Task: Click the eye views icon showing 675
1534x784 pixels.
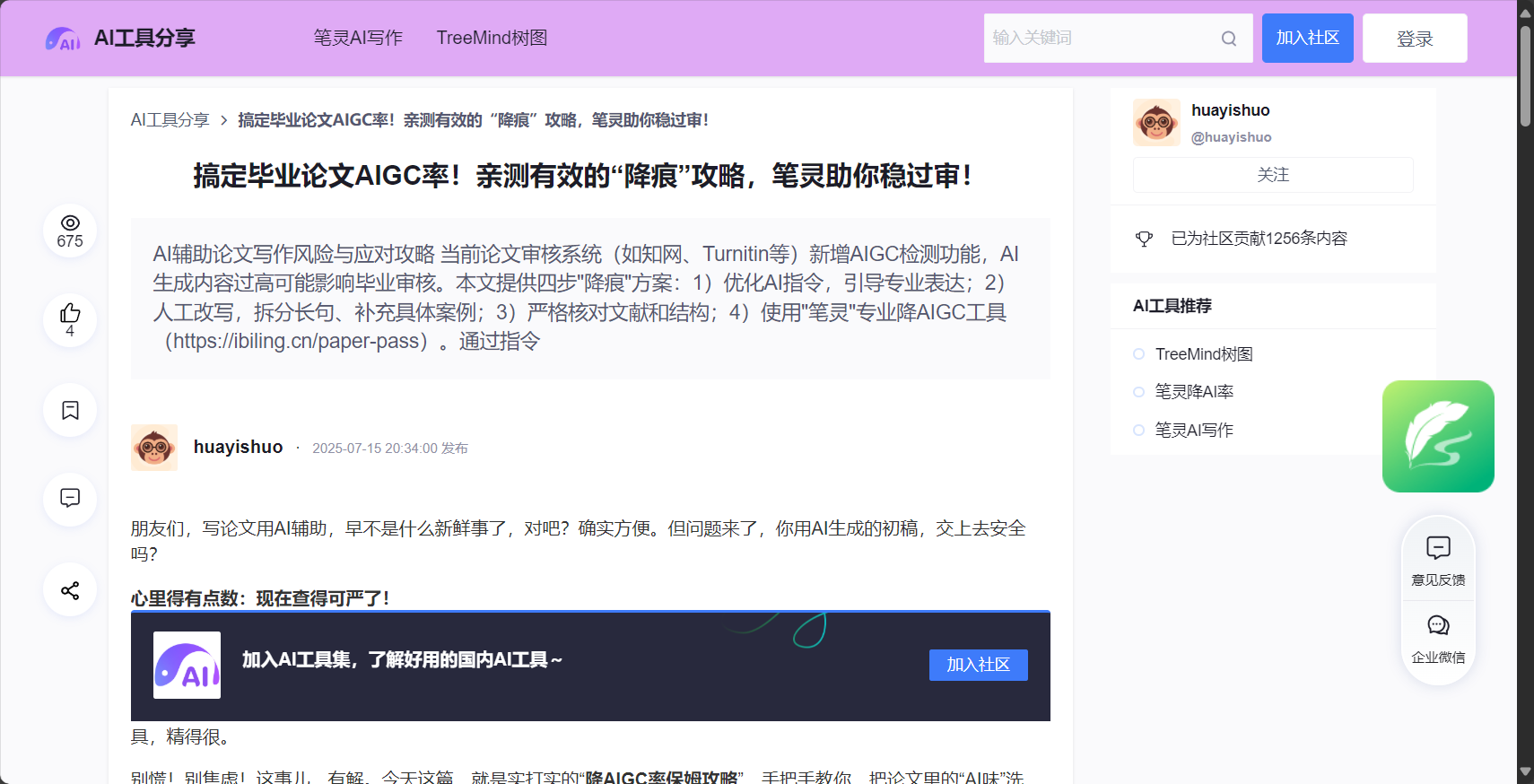Action: point(70,222)
